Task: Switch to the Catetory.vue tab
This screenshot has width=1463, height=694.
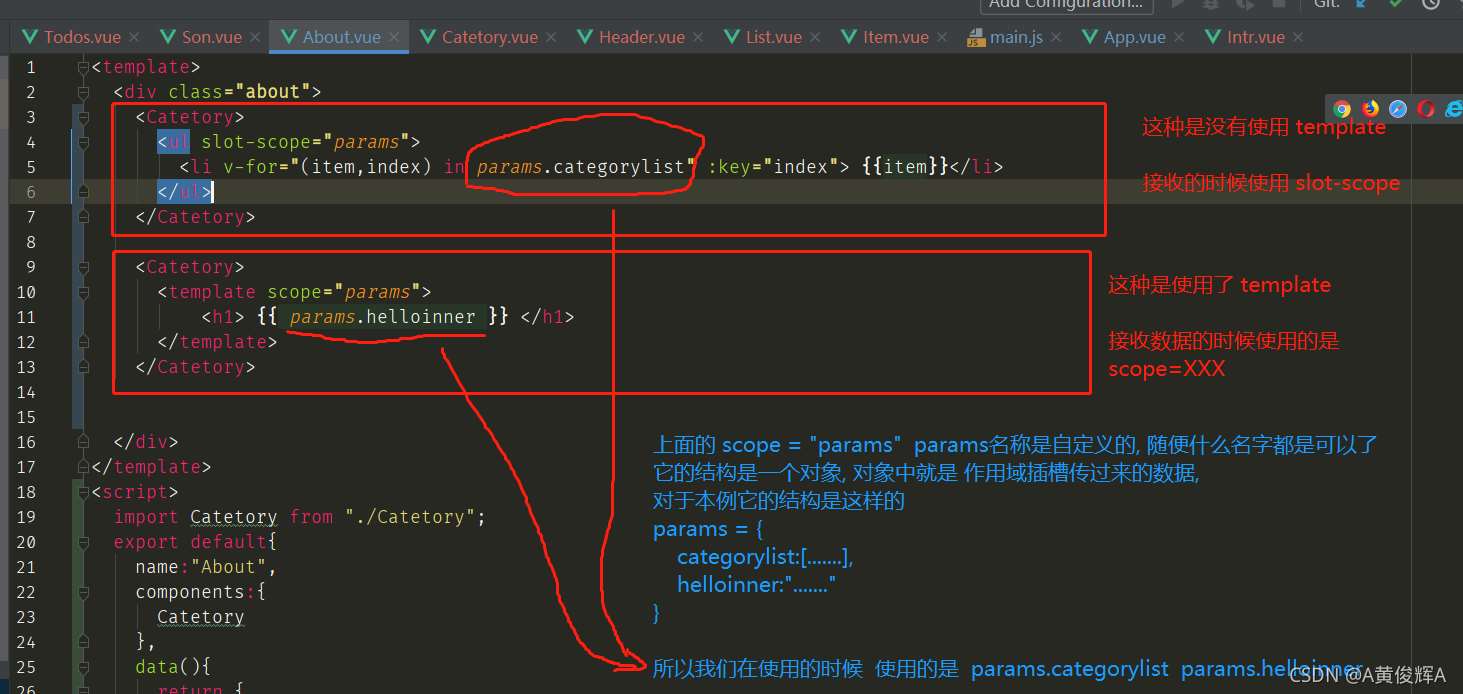Action: [490, 37]
